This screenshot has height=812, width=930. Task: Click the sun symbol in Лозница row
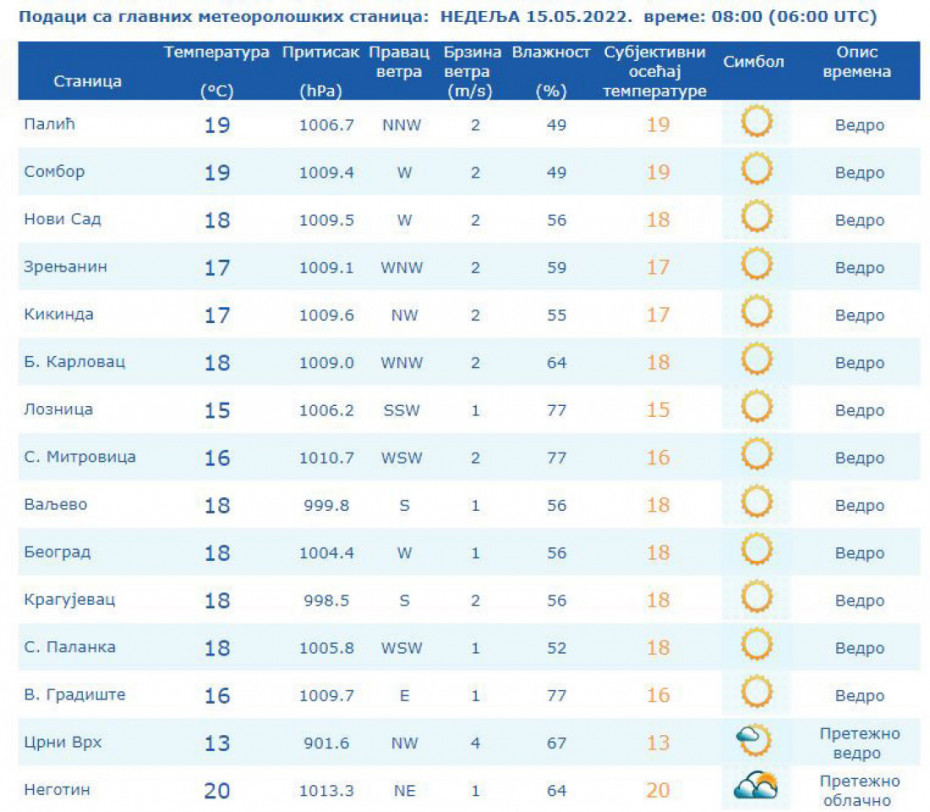(x=757, y=406)
